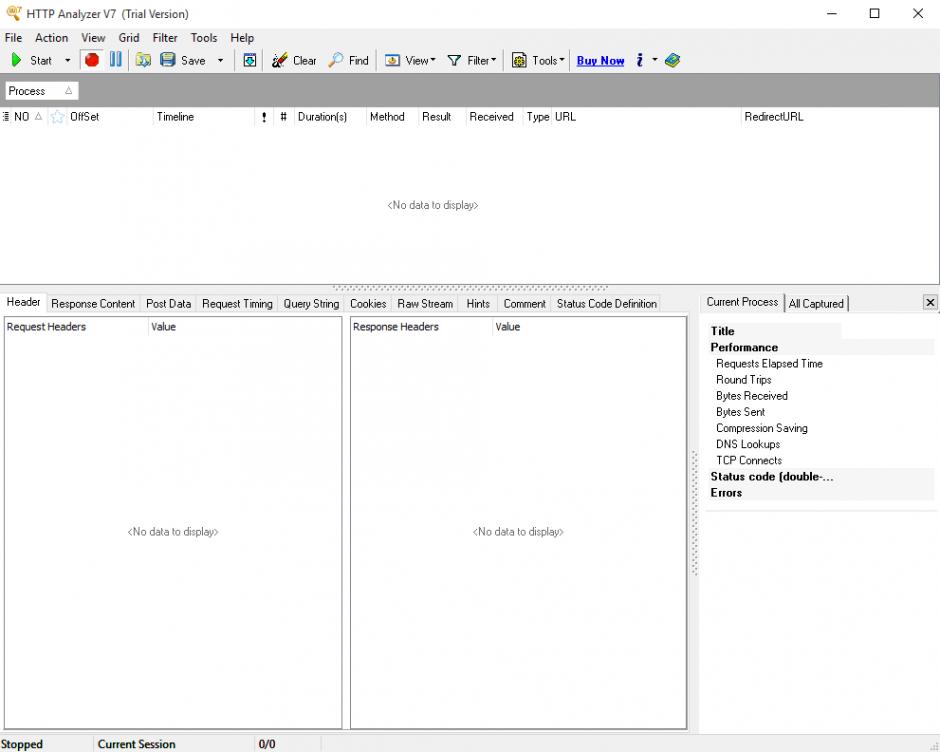The width and height of the screenshot is (940, 752).
Task: Click the Save floppy disk icon
Action: click(167, 60)
